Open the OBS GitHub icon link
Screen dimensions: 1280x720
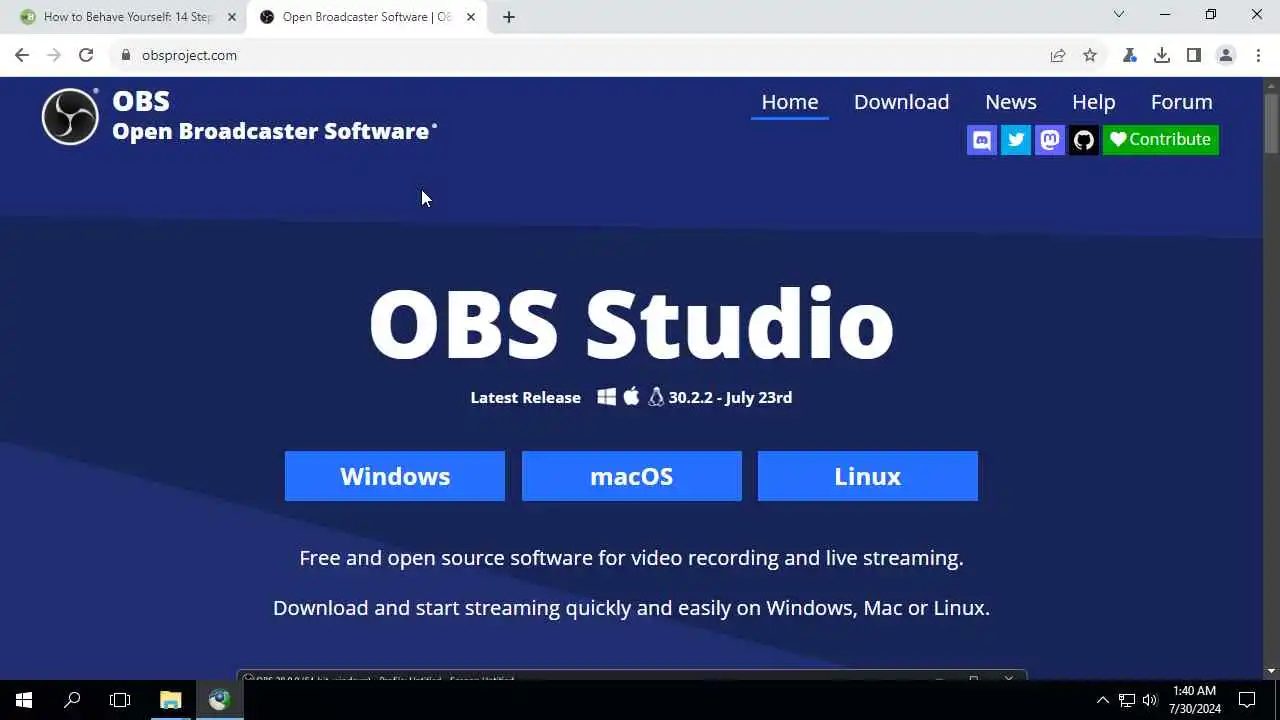[x=1084, y=139]
